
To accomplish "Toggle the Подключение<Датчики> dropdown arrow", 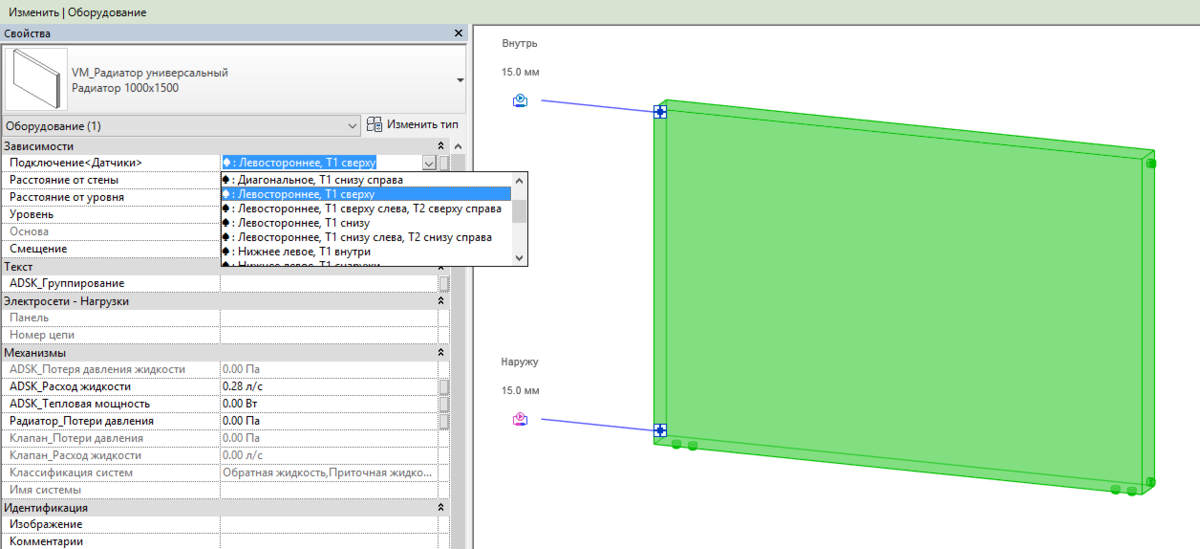I will 429,163.
